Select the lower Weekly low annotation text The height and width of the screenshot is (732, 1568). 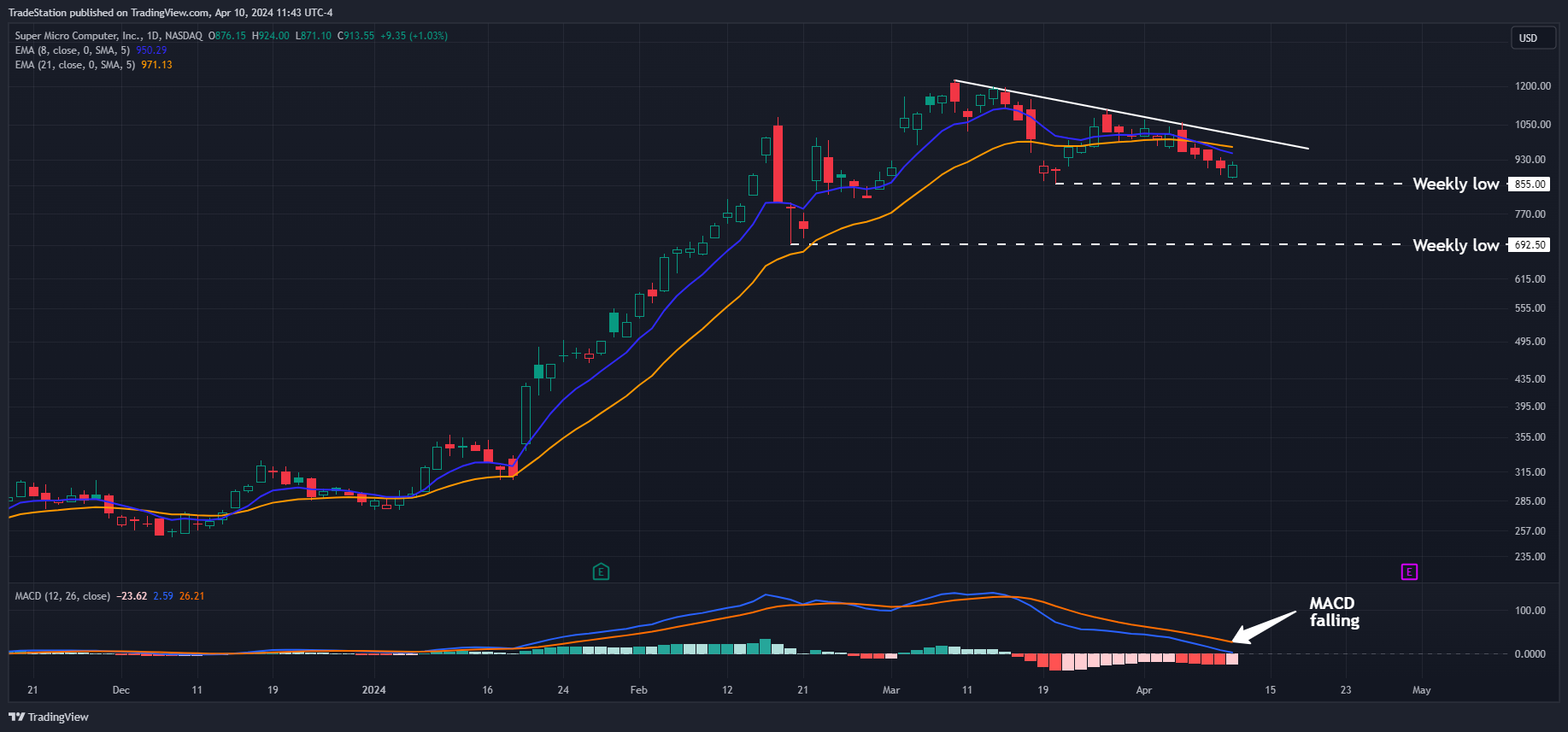point(1455,246)
